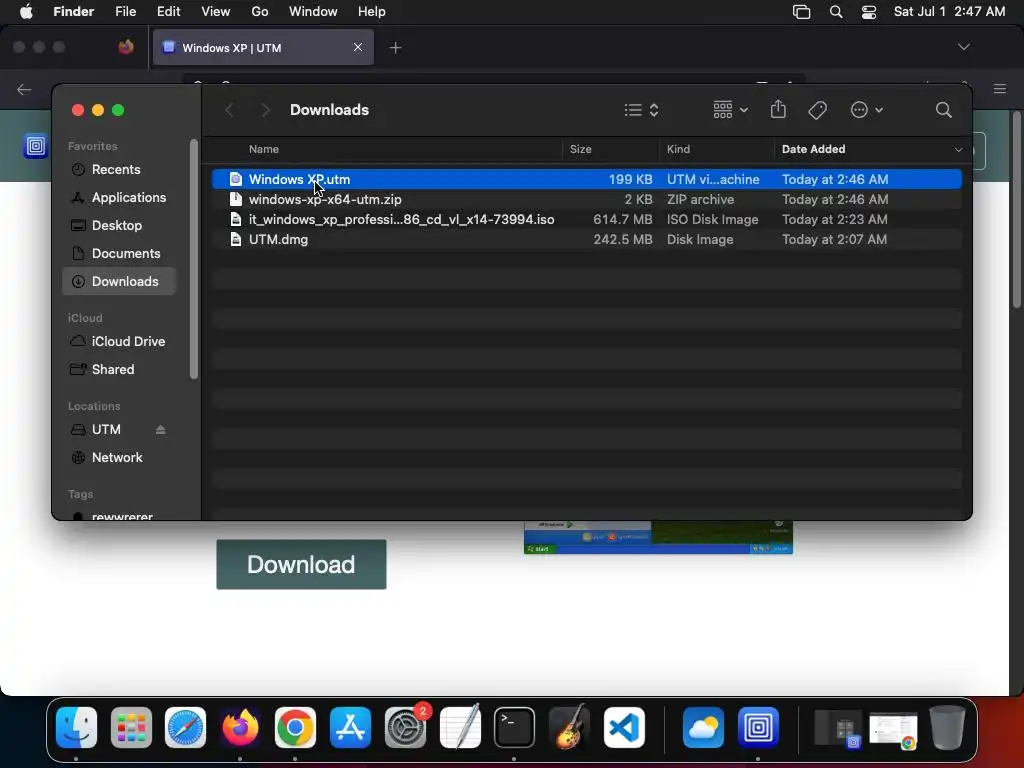Viewport: 1024px width, 768px height.
Task: Go back in the Firefox window
Action: pos(24,89)
